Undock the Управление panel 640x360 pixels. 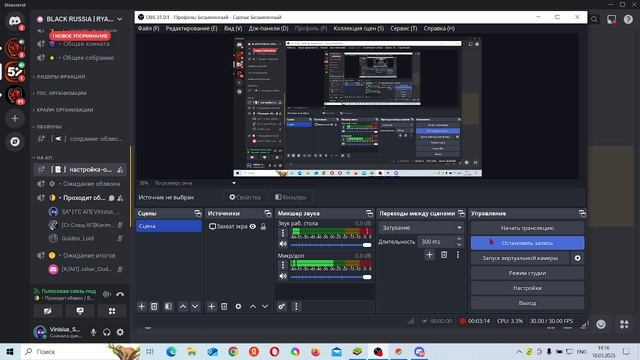click(x=582, y=213)
